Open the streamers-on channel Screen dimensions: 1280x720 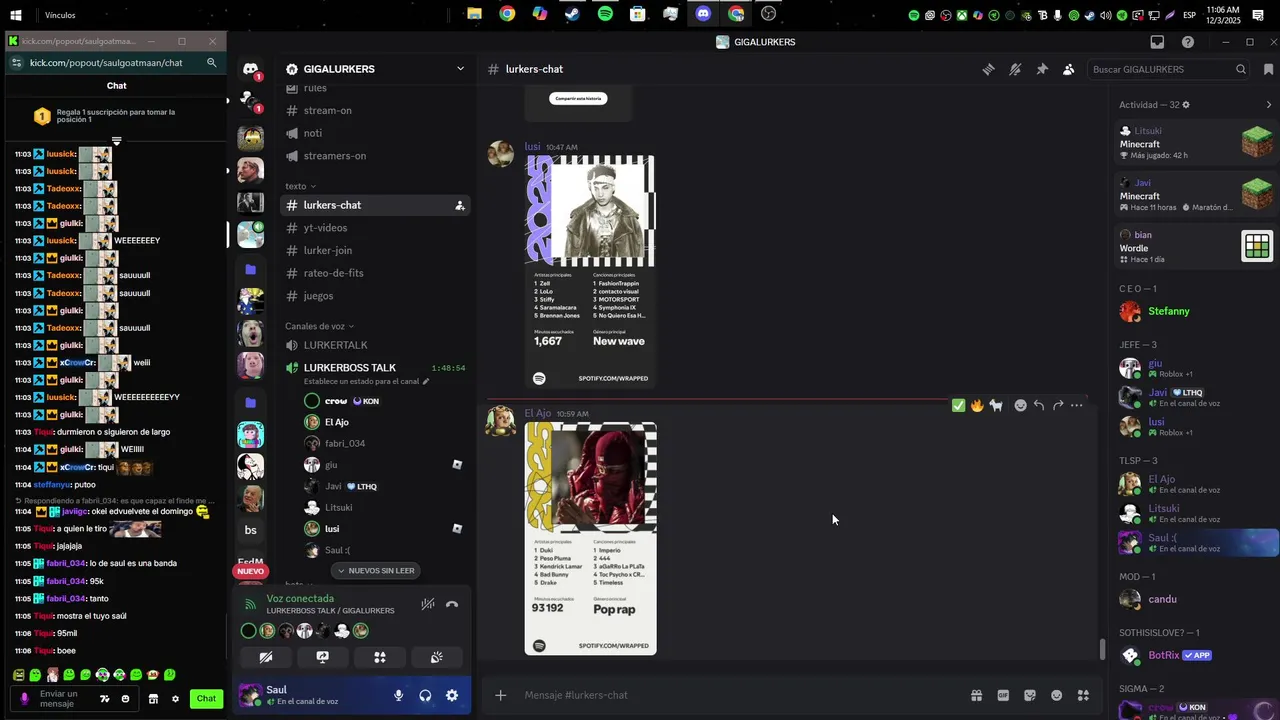pos(375,156)
